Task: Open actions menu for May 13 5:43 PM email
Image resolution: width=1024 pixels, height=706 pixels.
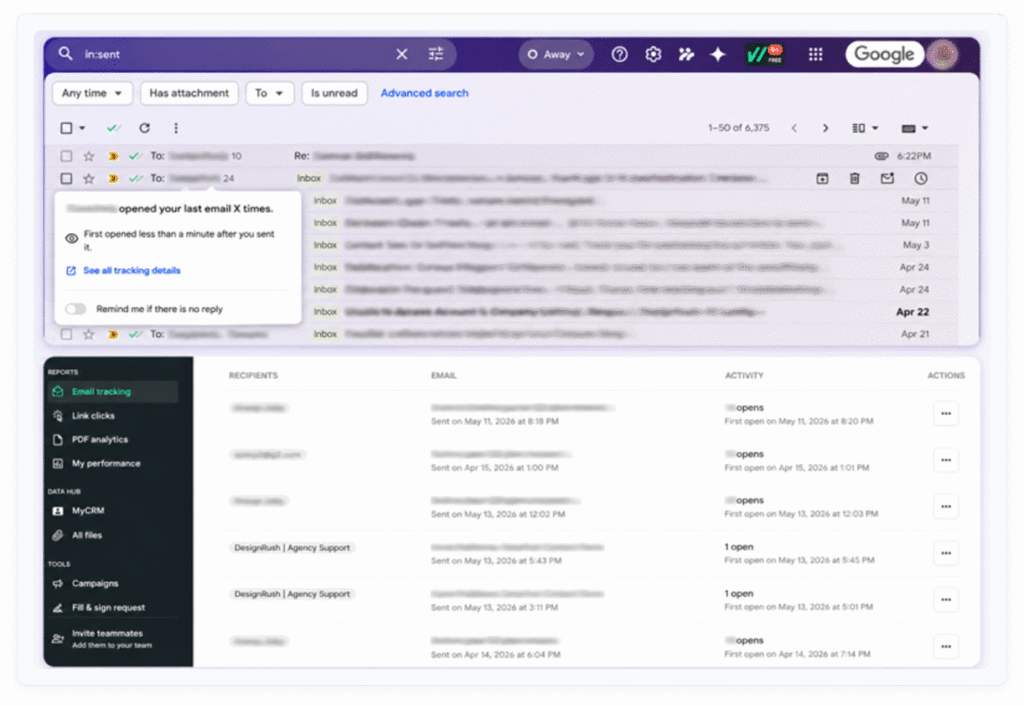Action: point(946,554)
